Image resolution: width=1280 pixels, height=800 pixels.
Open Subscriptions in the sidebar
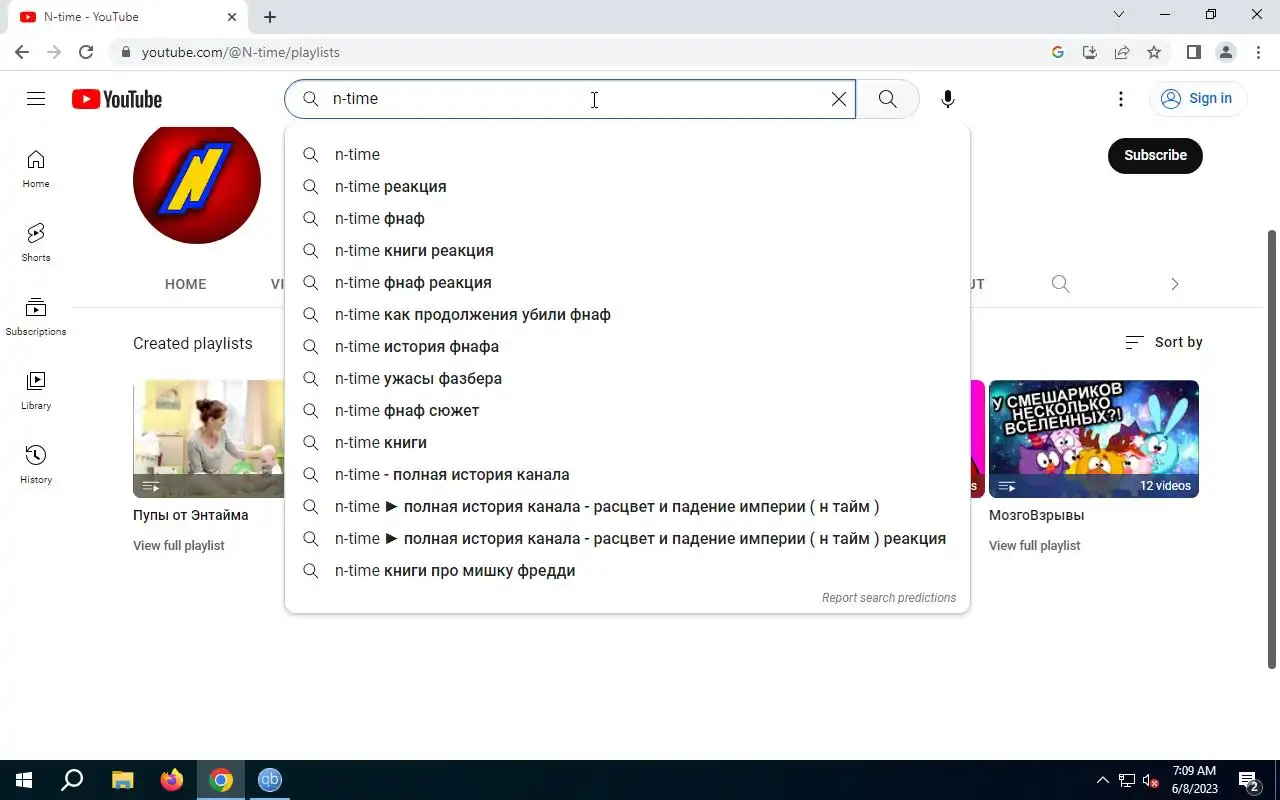coord(36,317)
